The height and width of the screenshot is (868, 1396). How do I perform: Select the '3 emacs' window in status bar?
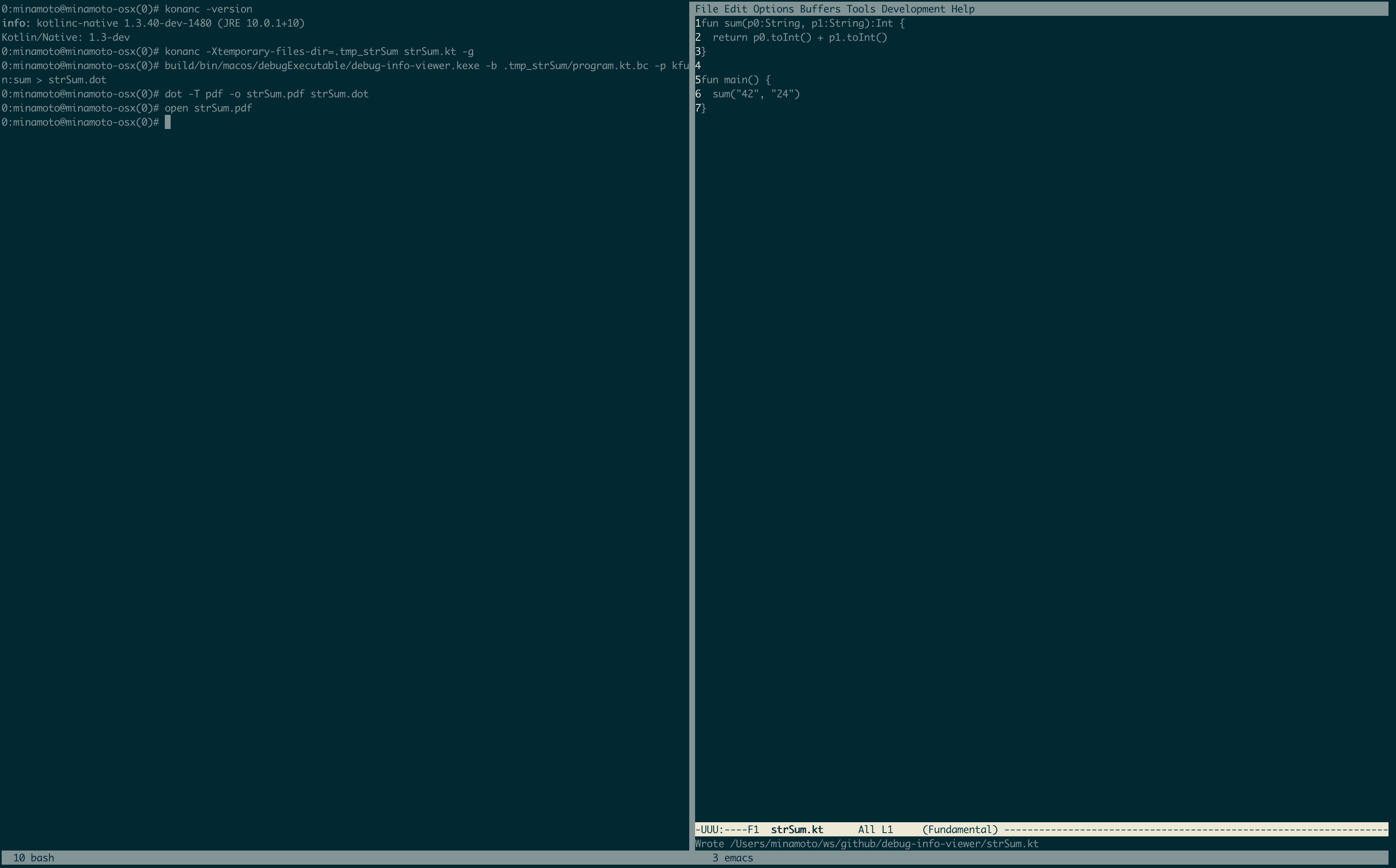(732, 858)
